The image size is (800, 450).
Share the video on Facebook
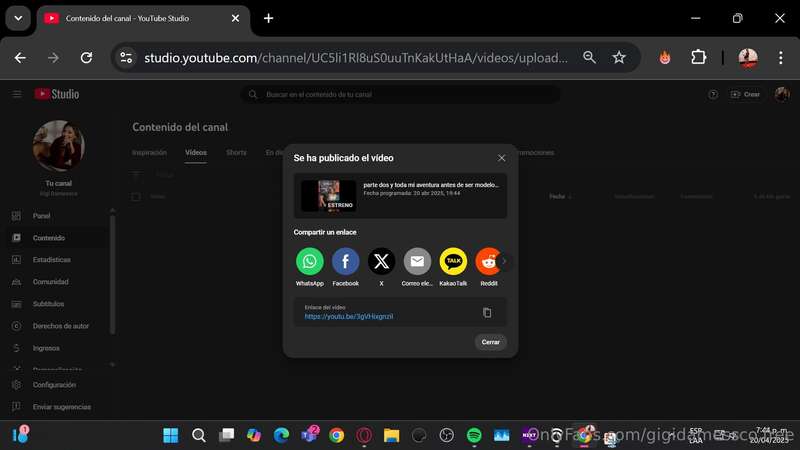(345, 261)
